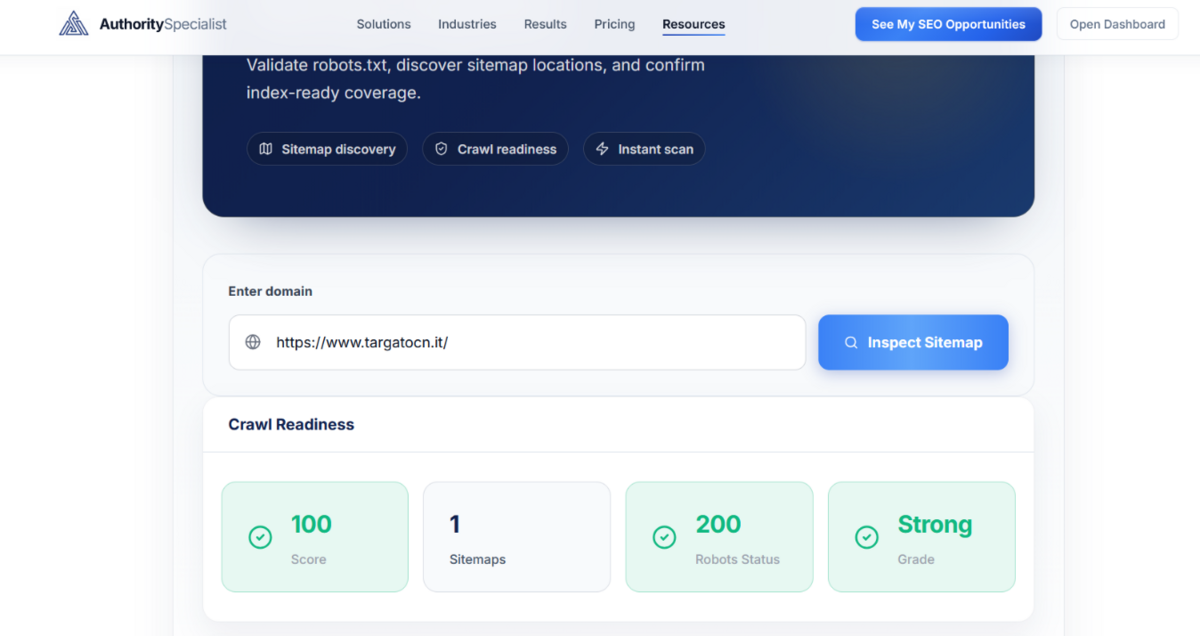Click the lightning bolt Instant scan icon
Image resolution: width=1200 pixels, height=636 pixels.
tap(602, 149)
